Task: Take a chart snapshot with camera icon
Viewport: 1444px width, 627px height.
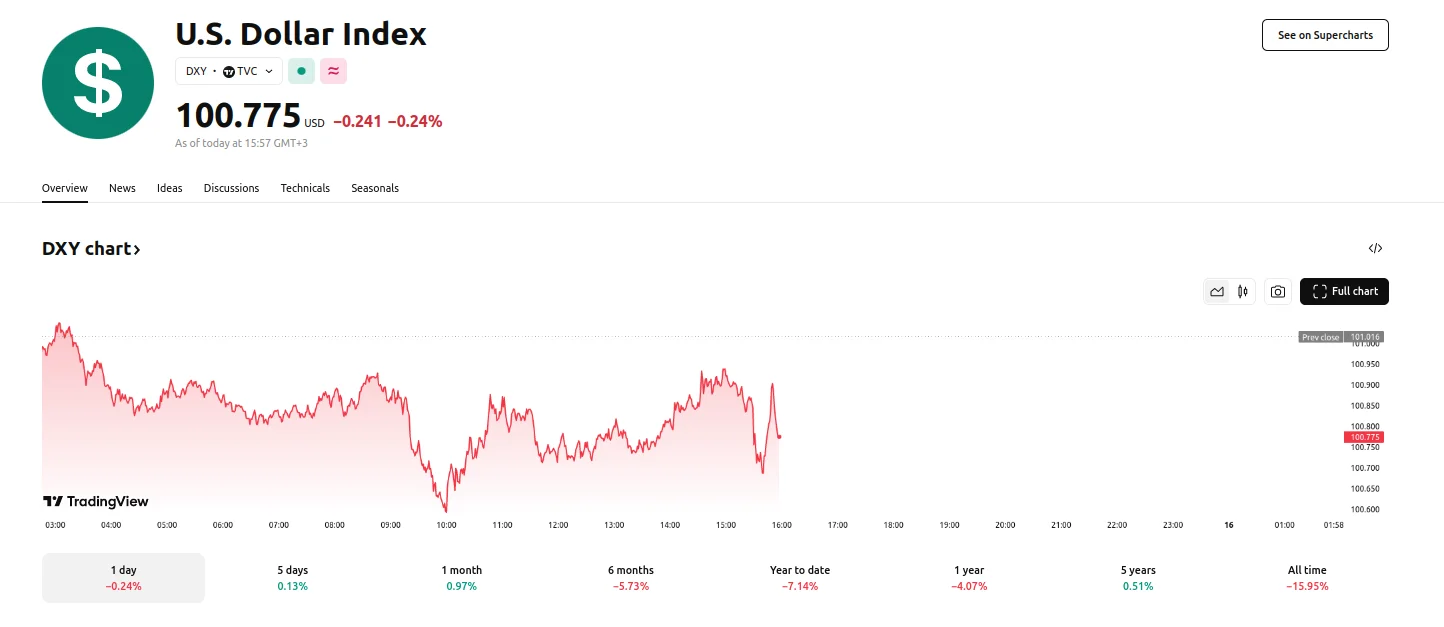Action: 1277,292
